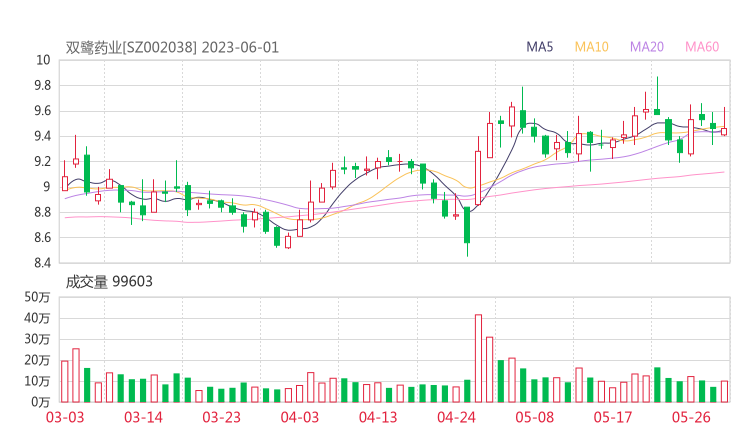The height and width of the screenshot is (440, 740).
Task: Click the volume axis label 40万
Action: 37,318
